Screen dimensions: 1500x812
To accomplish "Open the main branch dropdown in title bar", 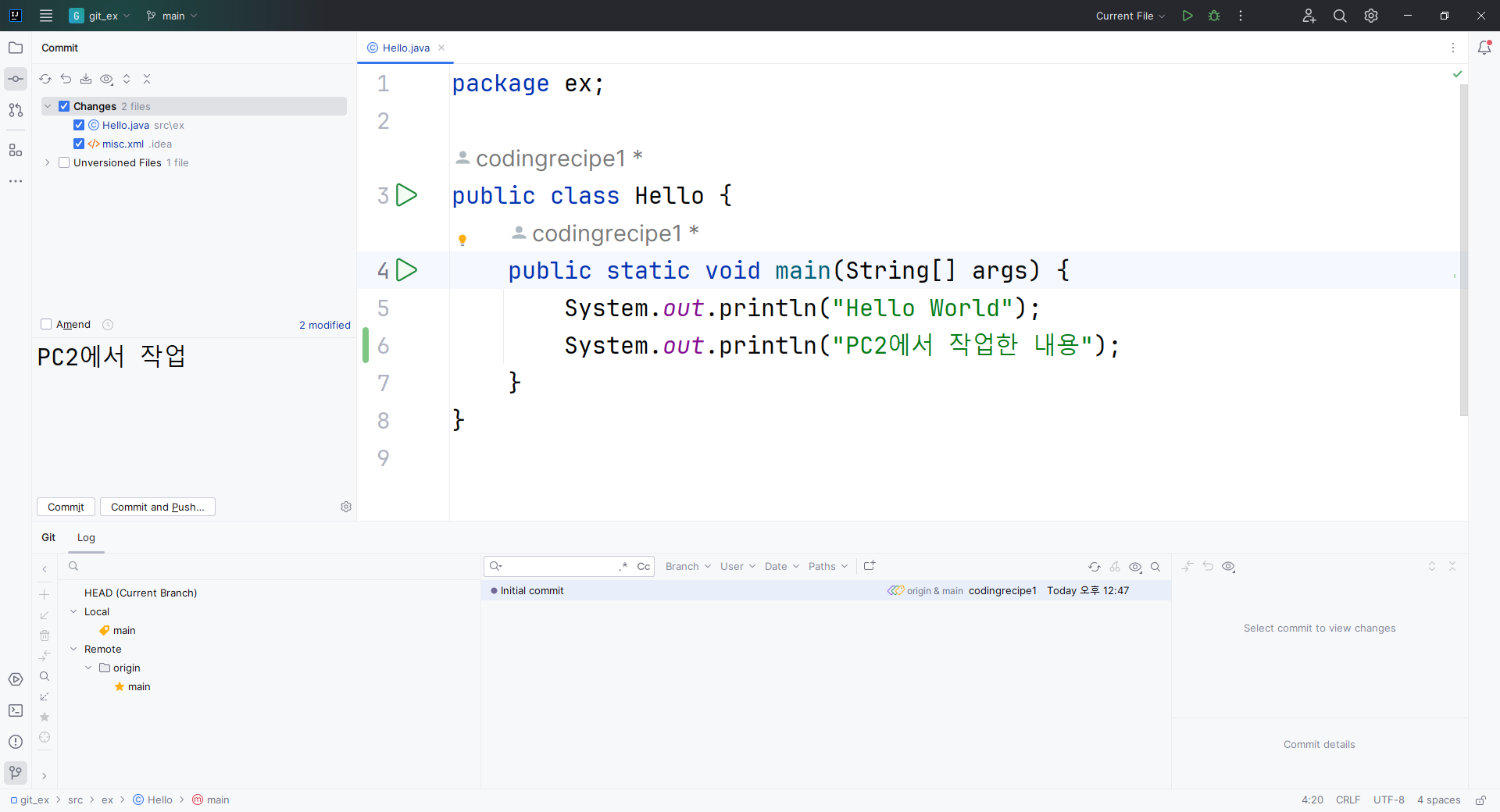I will [172, 16].
